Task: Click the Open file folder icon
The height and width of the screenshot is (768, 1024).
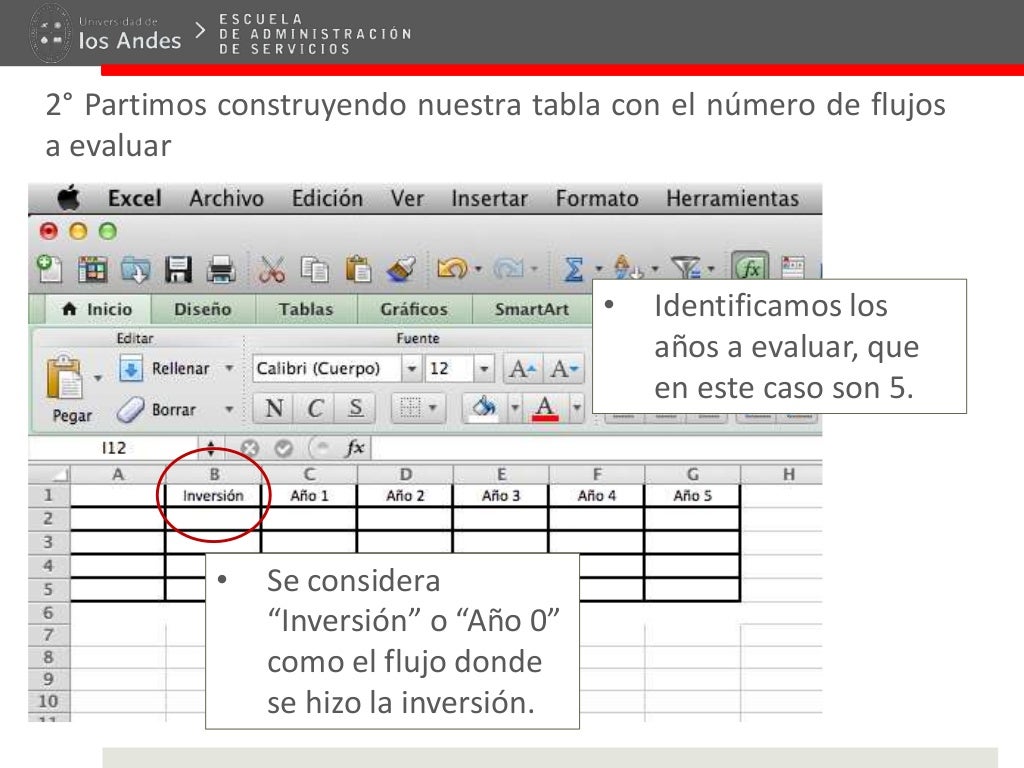Action: (x=135, y=269)
